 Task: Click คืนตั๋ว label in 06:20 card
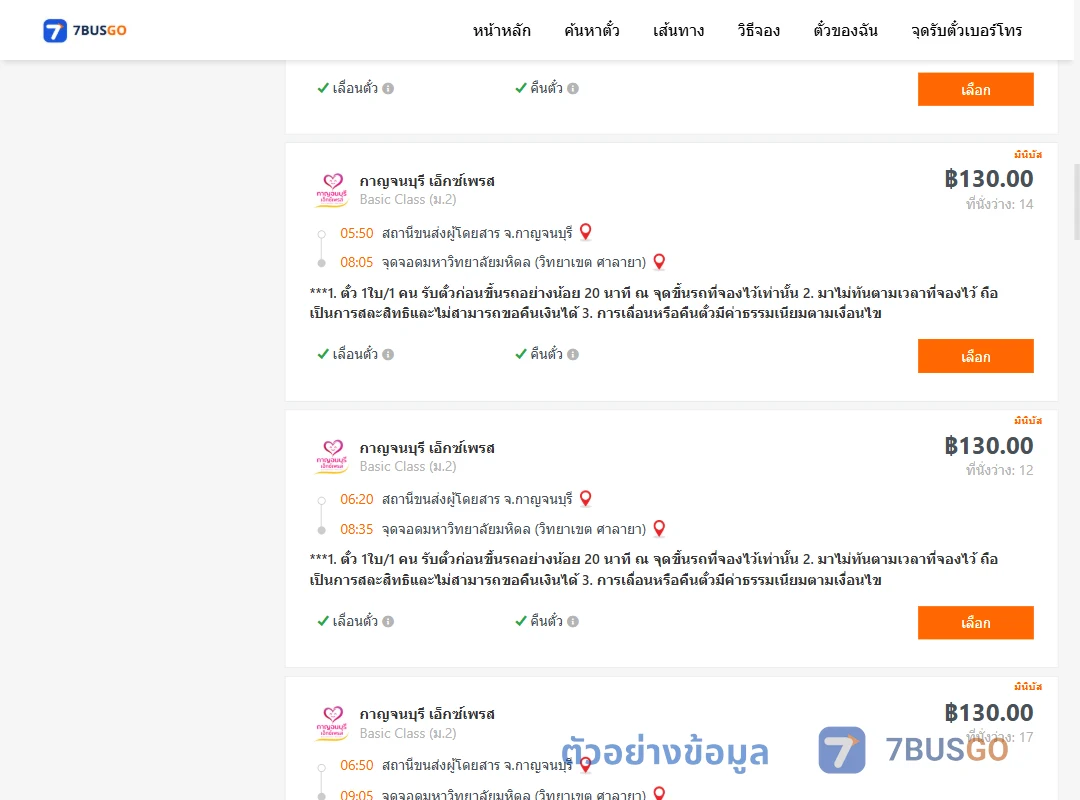(x=546, y=621)
